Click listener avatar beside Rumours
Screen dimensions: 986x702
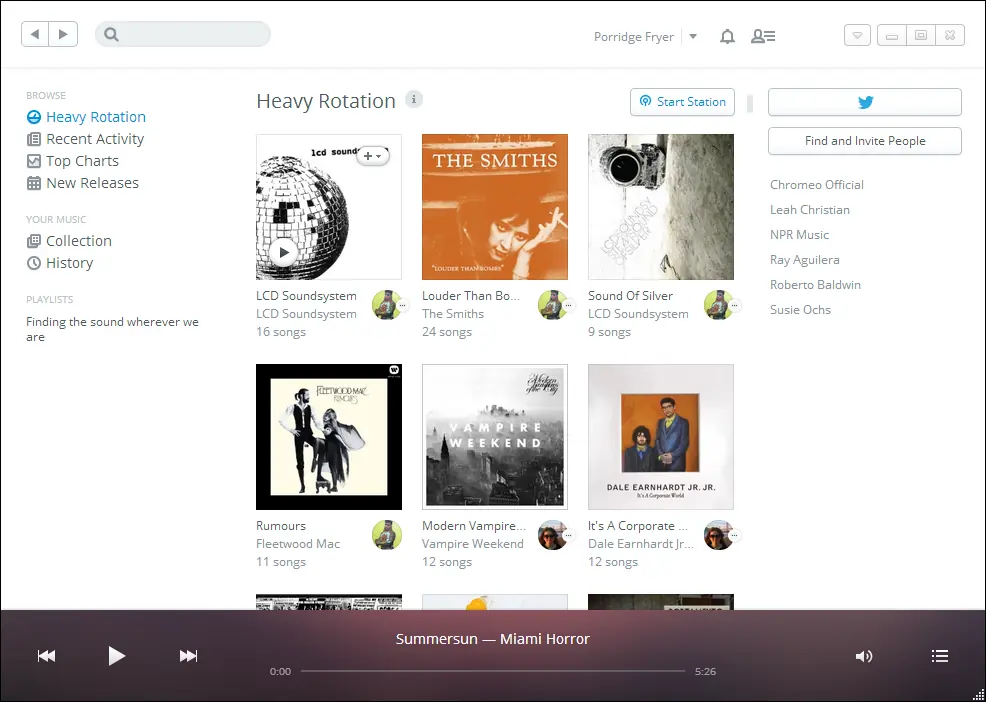click(387, 535)
